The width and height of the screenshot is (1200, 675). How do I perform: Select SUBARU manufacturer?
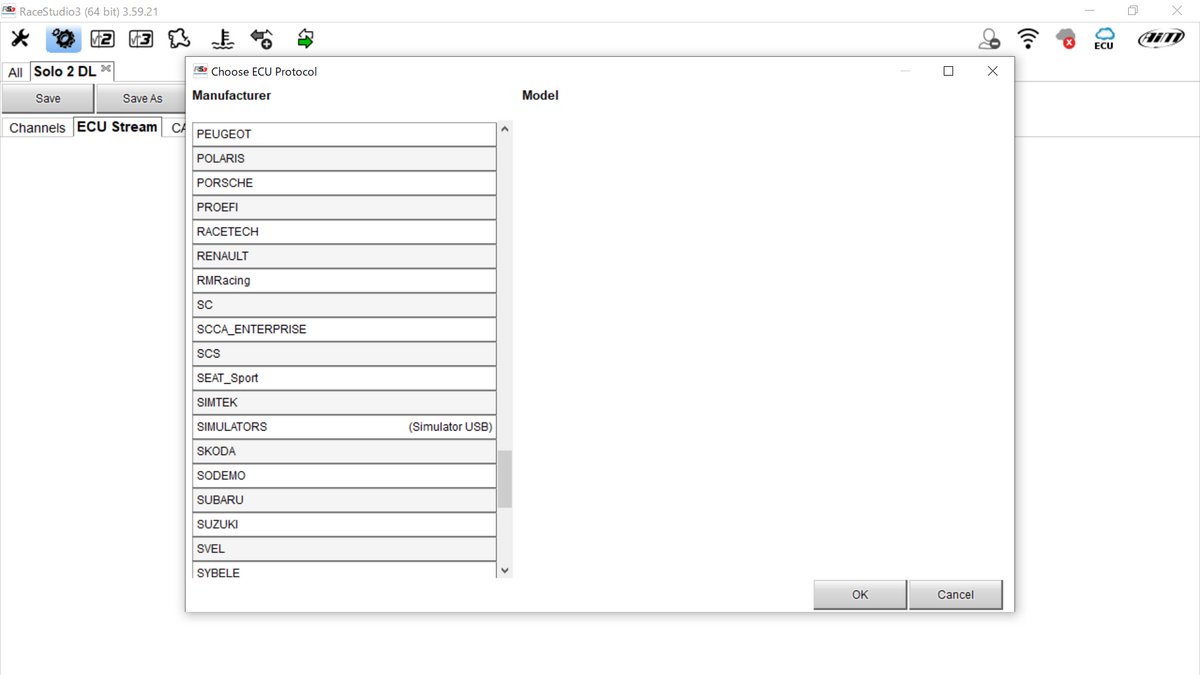(344, 500)
